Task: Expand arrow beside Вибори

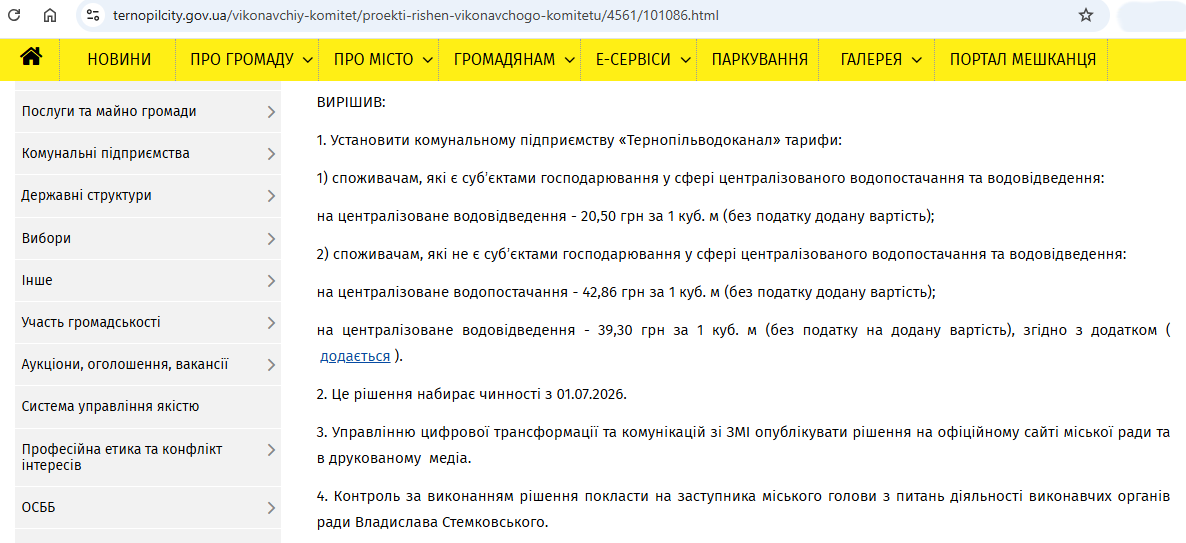Action: tap(272, 239)
